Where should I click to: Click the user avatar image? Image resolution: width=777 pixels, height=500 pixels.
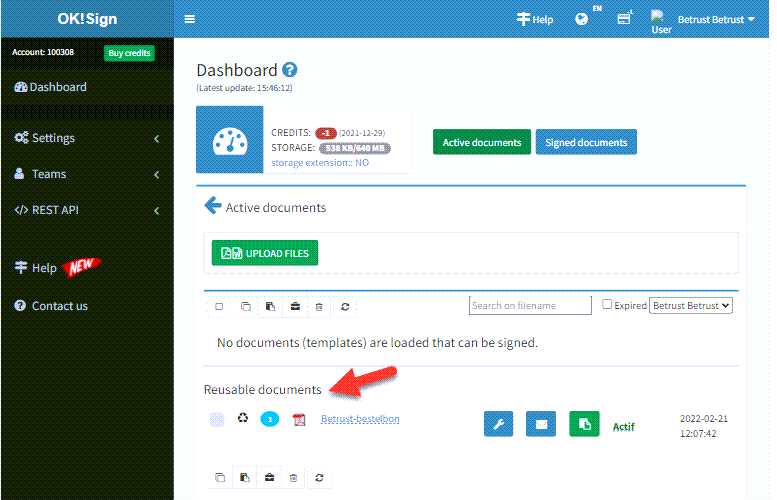coord(661,22)
